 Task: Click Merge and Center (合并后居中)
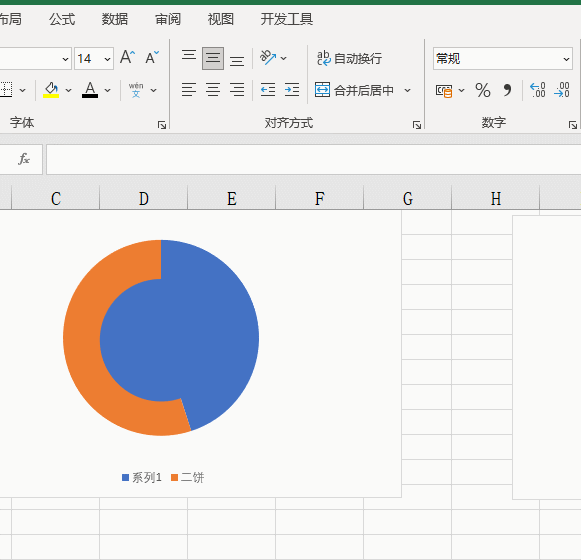(x=354, y=90)
